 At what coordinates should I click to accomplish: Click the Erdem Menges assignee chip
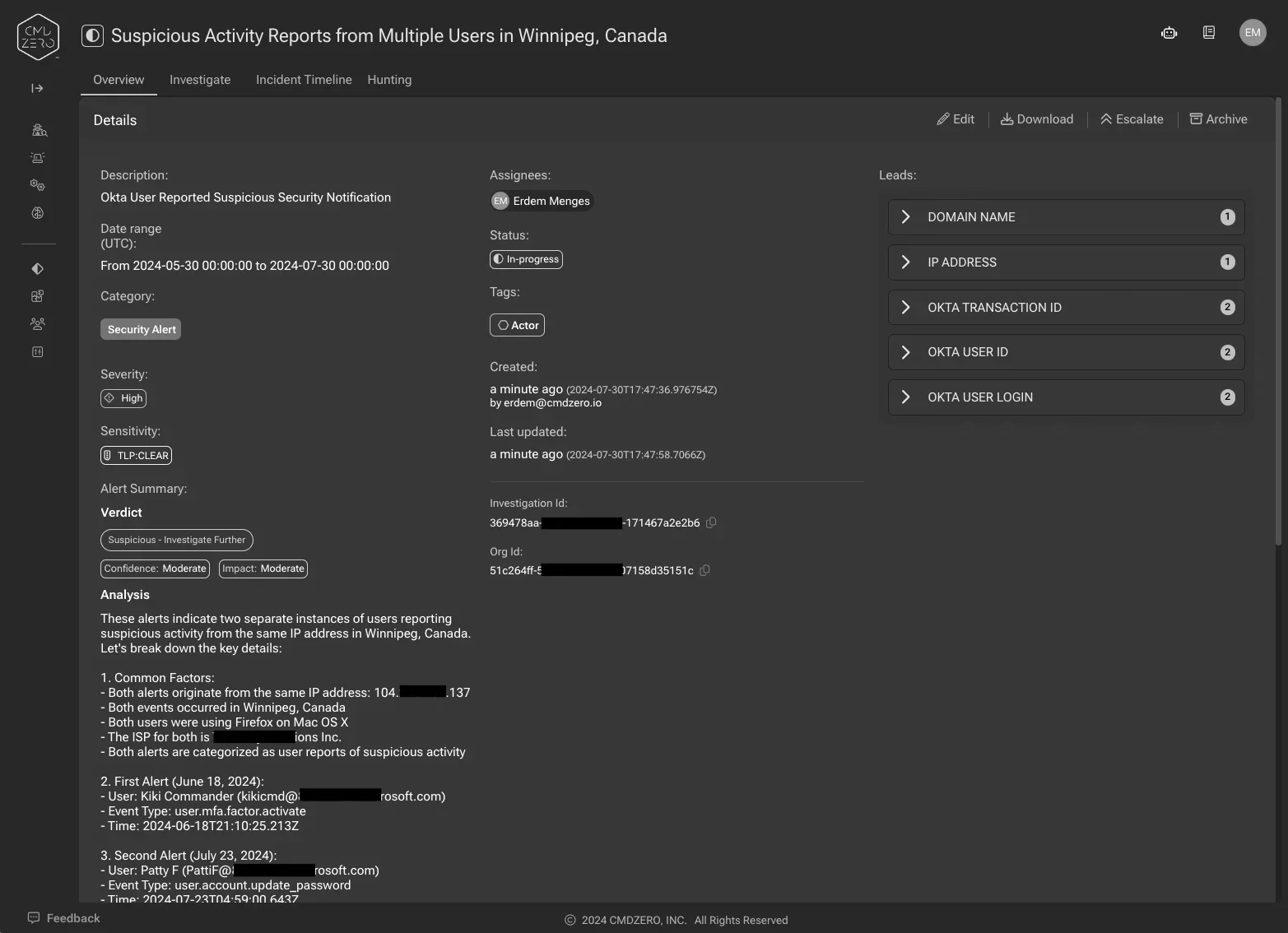coord(542,201)
